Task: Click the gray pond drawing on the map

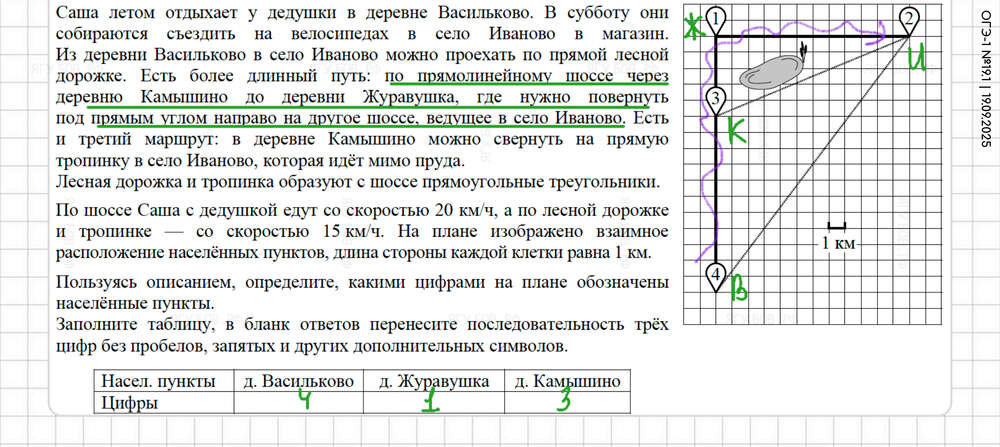Action: [x=770, y=71]
